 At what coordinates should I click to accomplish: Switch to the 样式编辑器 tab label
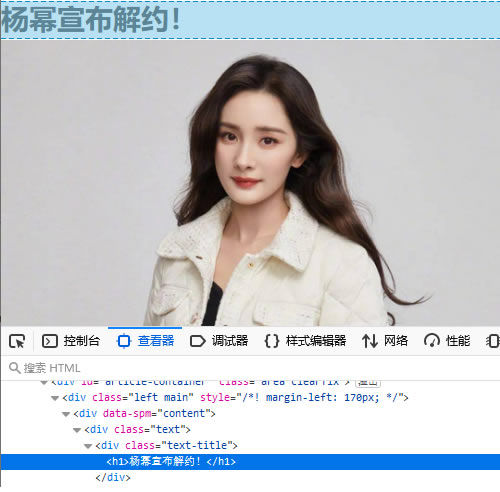pyautogui.click(x=316, y=341)
